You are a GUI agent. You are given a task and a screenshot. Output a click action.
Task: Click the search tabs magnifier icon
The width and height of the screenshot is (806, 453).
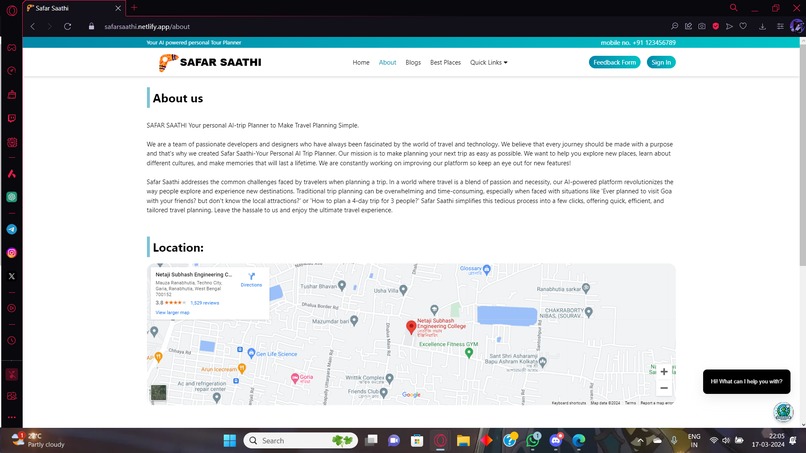point(734,8)
